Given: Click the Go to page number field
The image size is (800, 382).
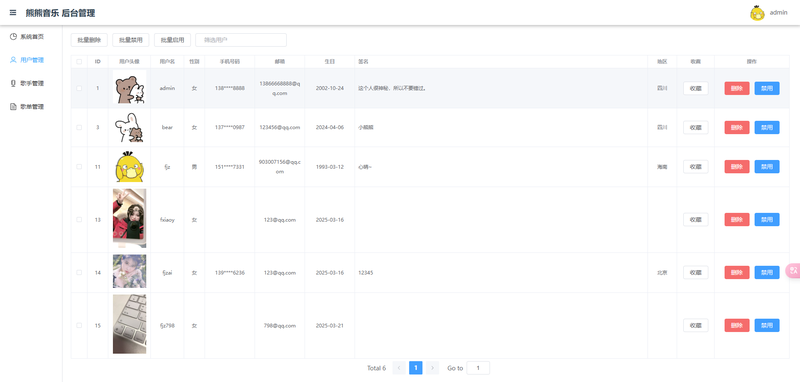Looking at the screenshot, I should tap(478, 368).
